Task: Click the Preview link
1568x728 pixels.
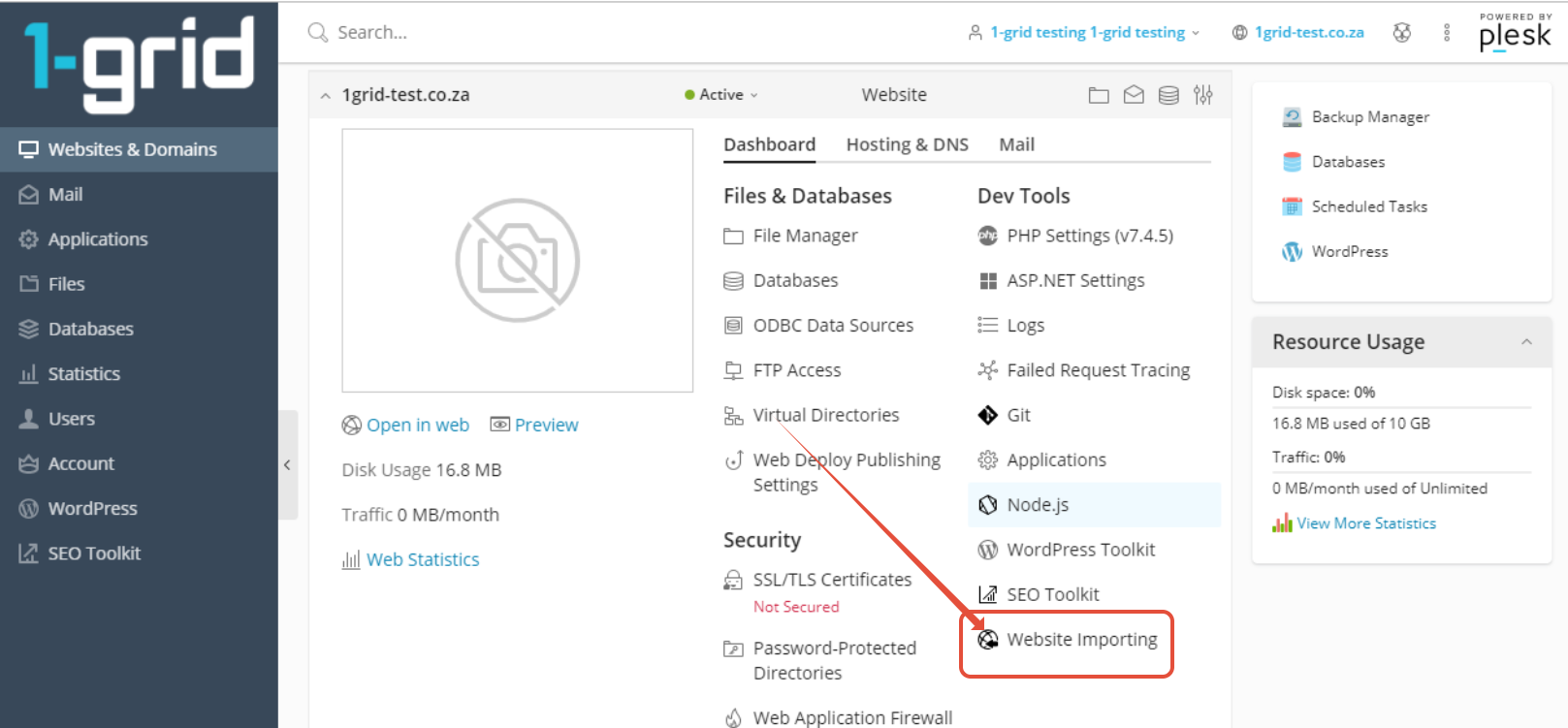Action: pyautogui.click(x=546, y=426)
